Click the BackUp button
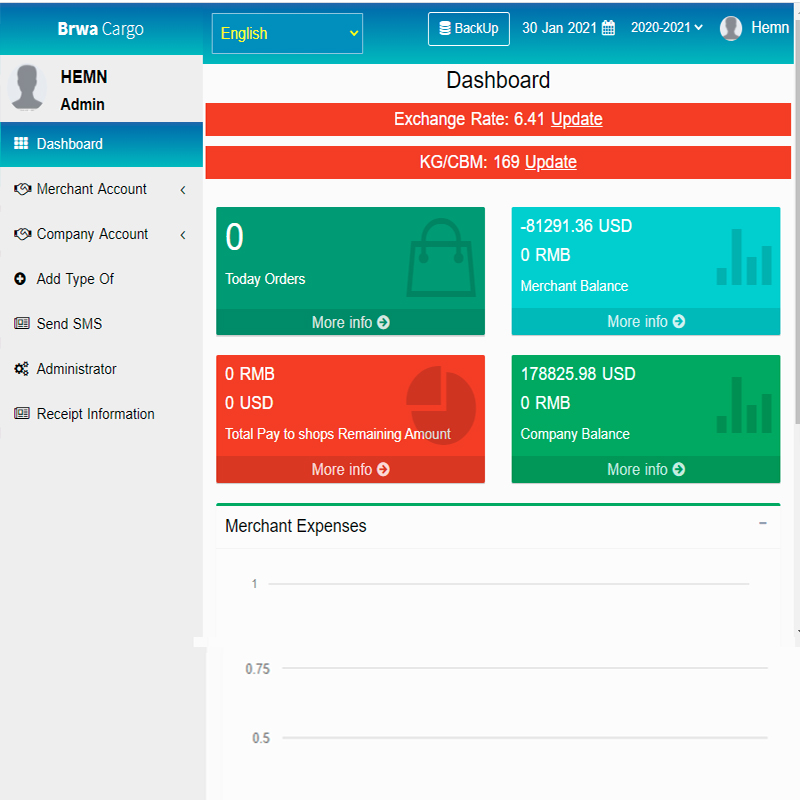The width and height of the screenshot is (800, 800). [469, 29]
